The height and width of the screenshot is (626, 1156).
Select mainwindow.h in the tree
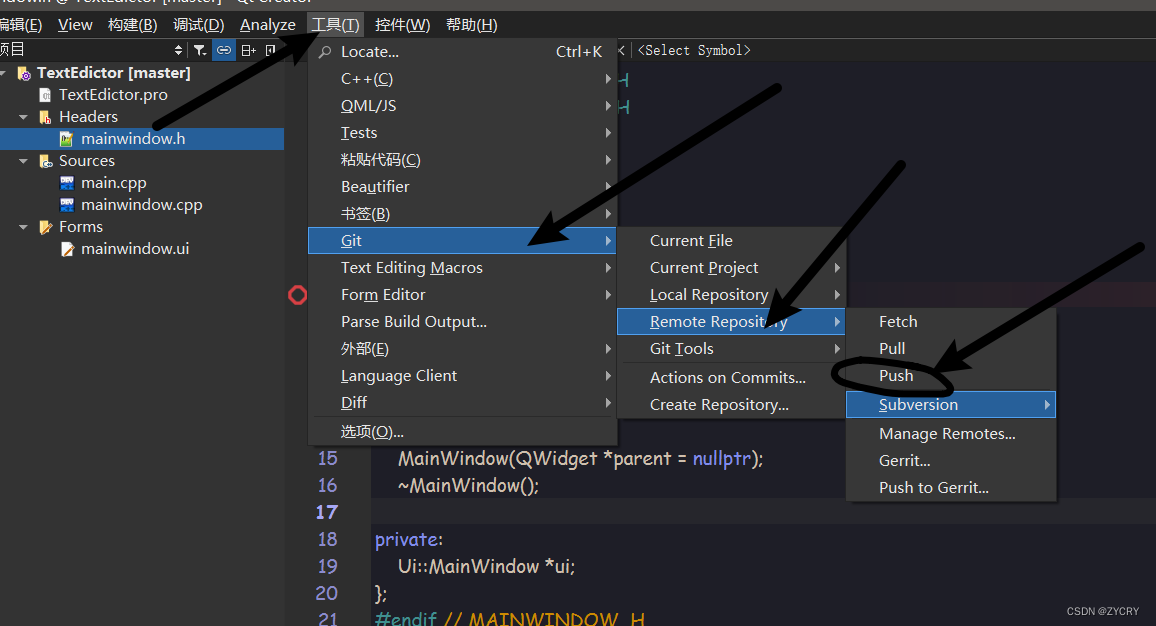tap(133, 139)
